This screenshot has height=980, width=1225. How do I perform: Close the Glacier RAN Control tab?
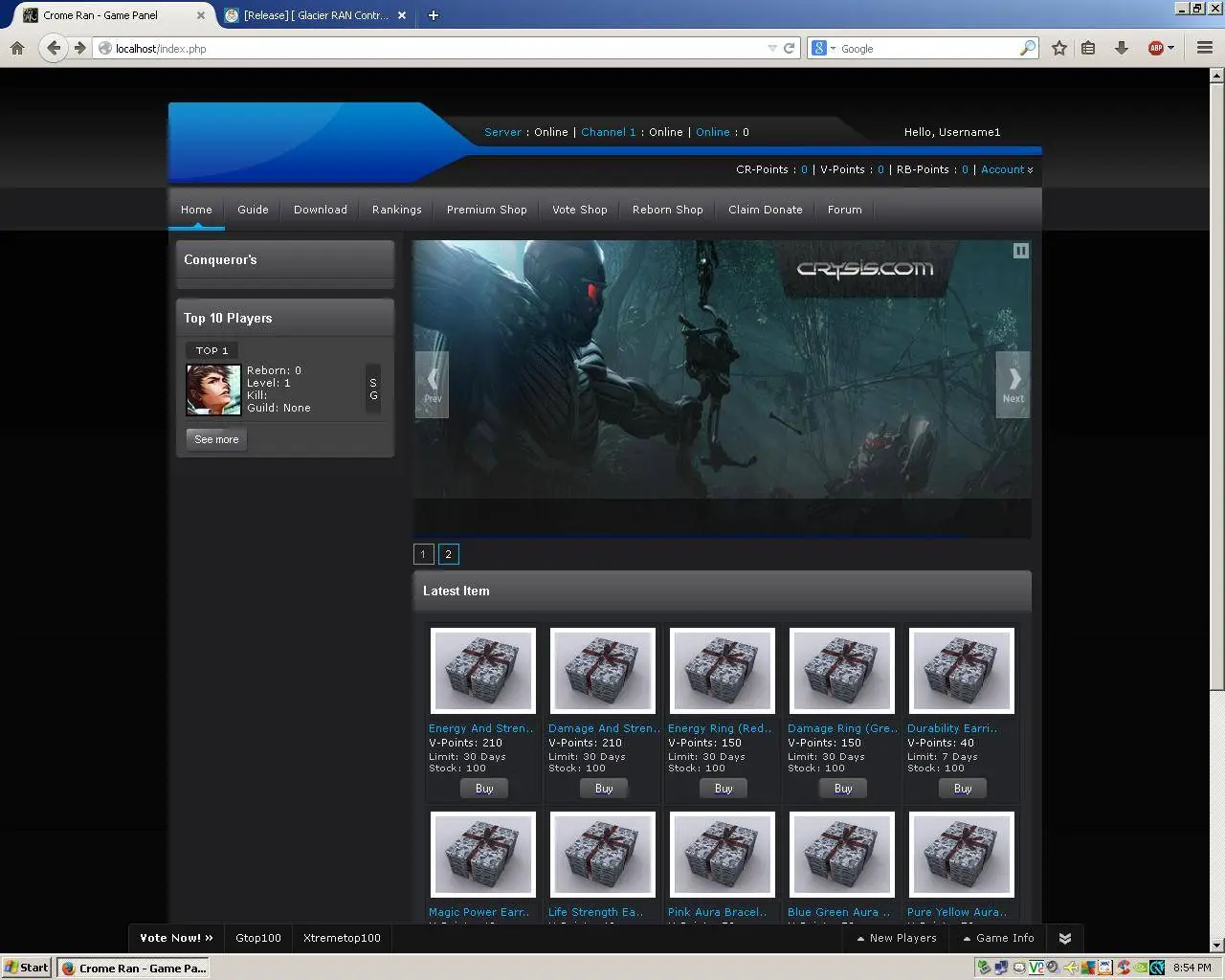tap(402, 15)
